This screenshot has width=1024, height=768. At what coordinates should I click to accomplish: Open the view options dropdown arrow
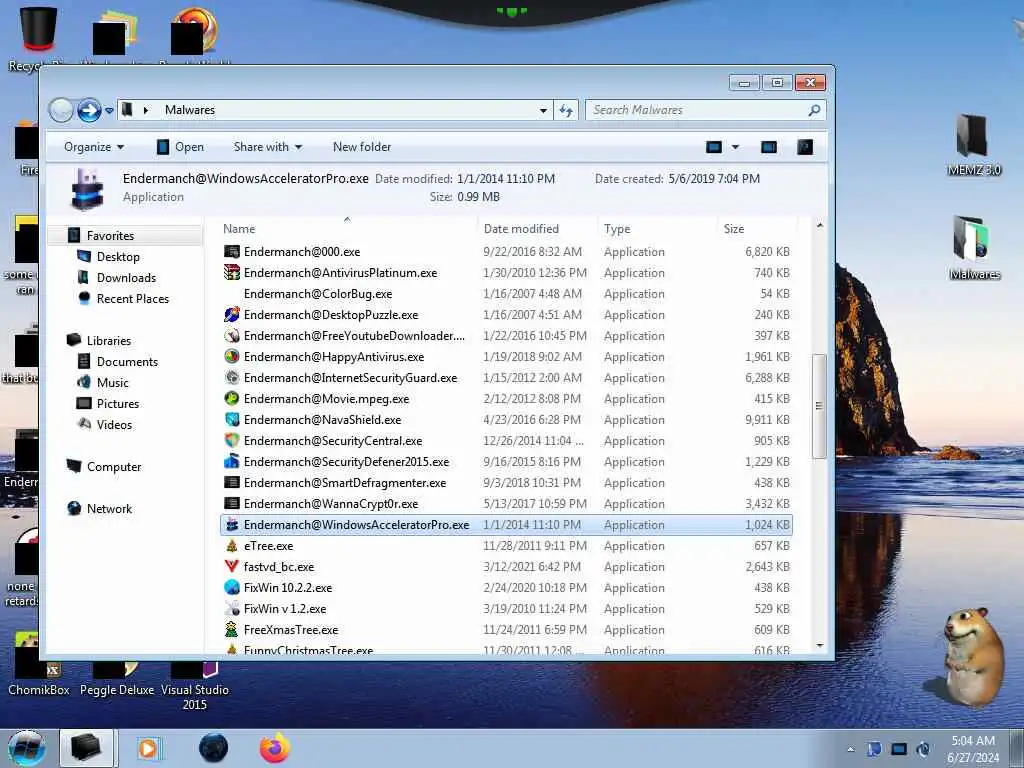(x=735, y=147)
